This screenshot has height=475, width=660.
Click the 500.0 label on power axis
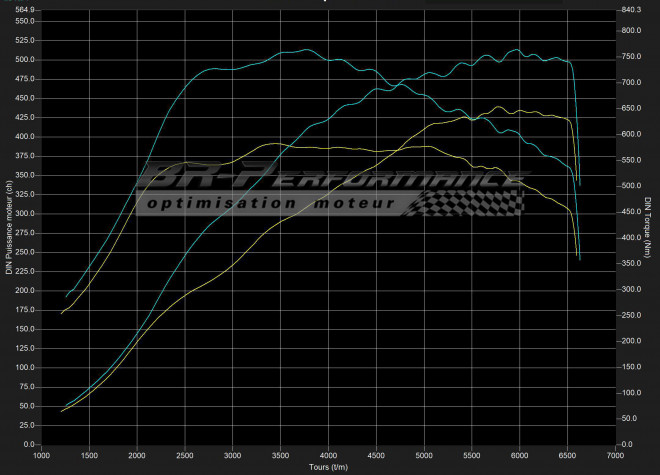pyautogui.click(x=24, y=59)
